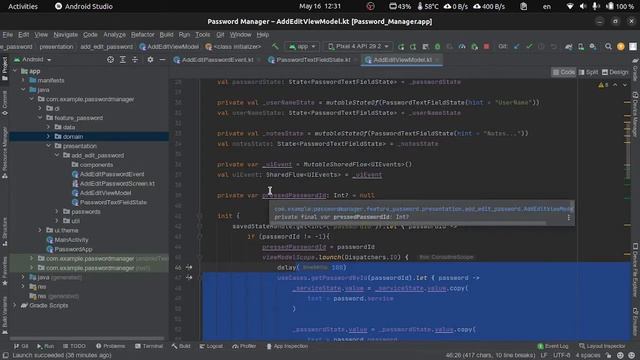Open Layout Inspector
640x360 pixels.
pyautogui.click(x=602, y=346)
